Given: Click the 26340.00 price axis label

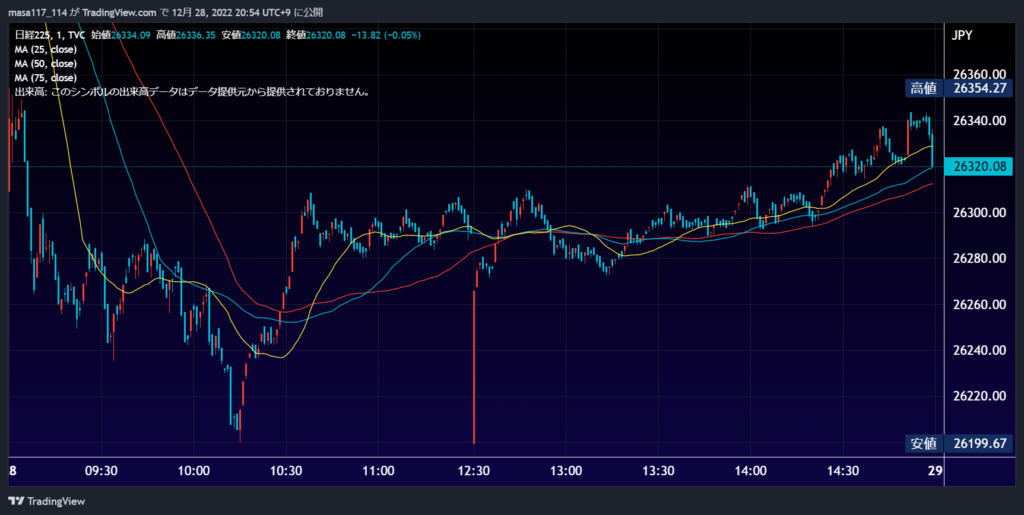Looking at the screenshot, I should 978,121.
